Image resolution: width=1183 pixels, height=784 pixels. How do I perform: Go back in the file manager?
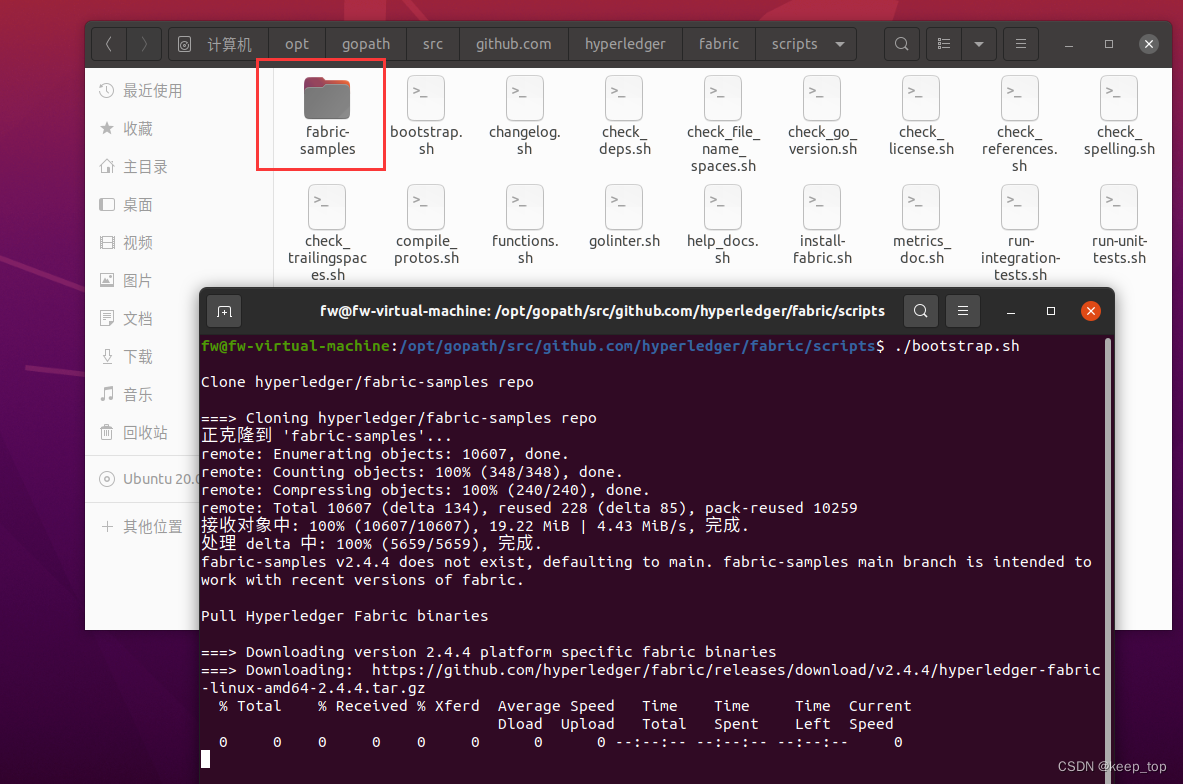tap(109, 44)
